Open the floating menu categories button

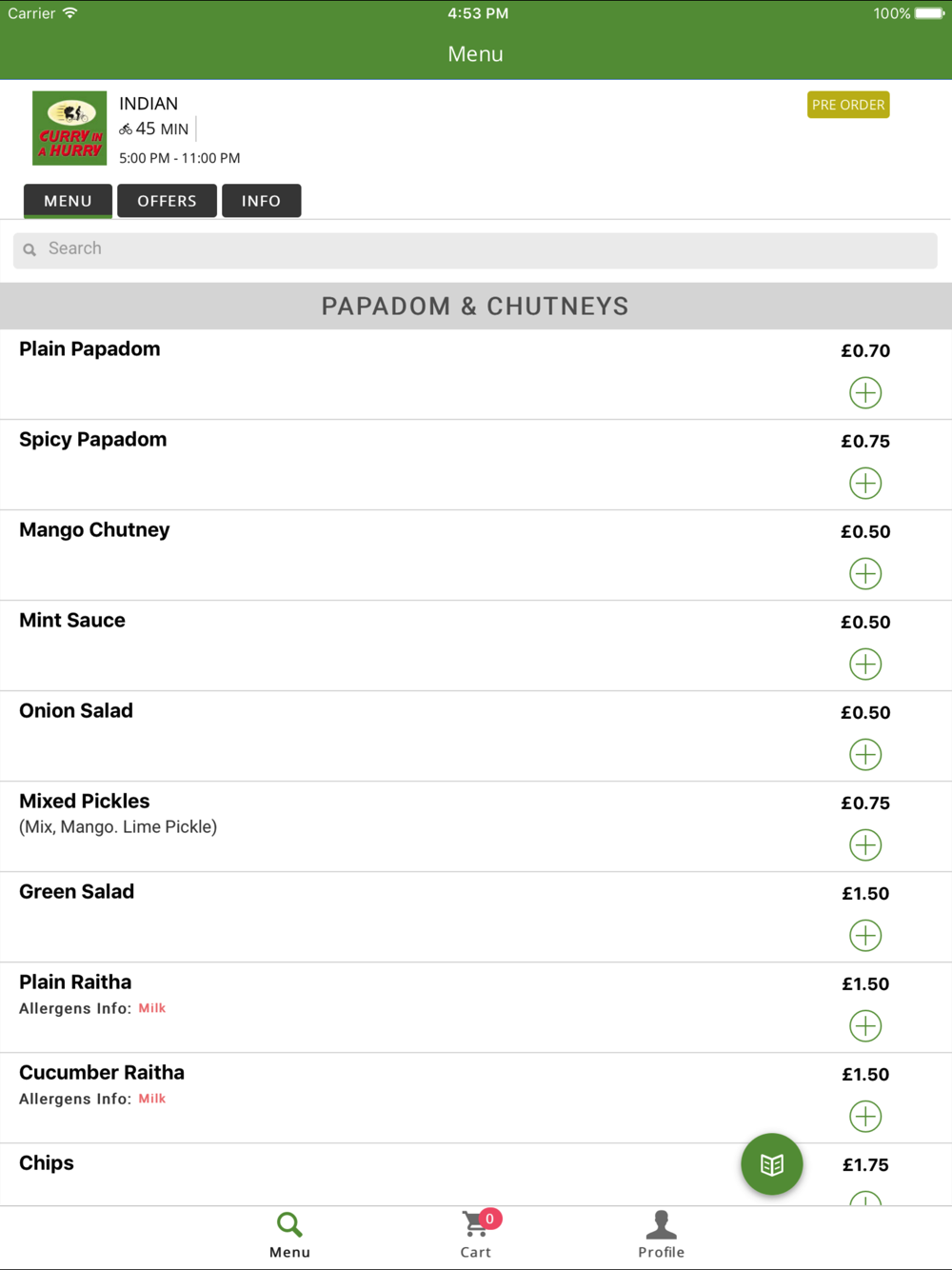click(x=772, y=1163)
